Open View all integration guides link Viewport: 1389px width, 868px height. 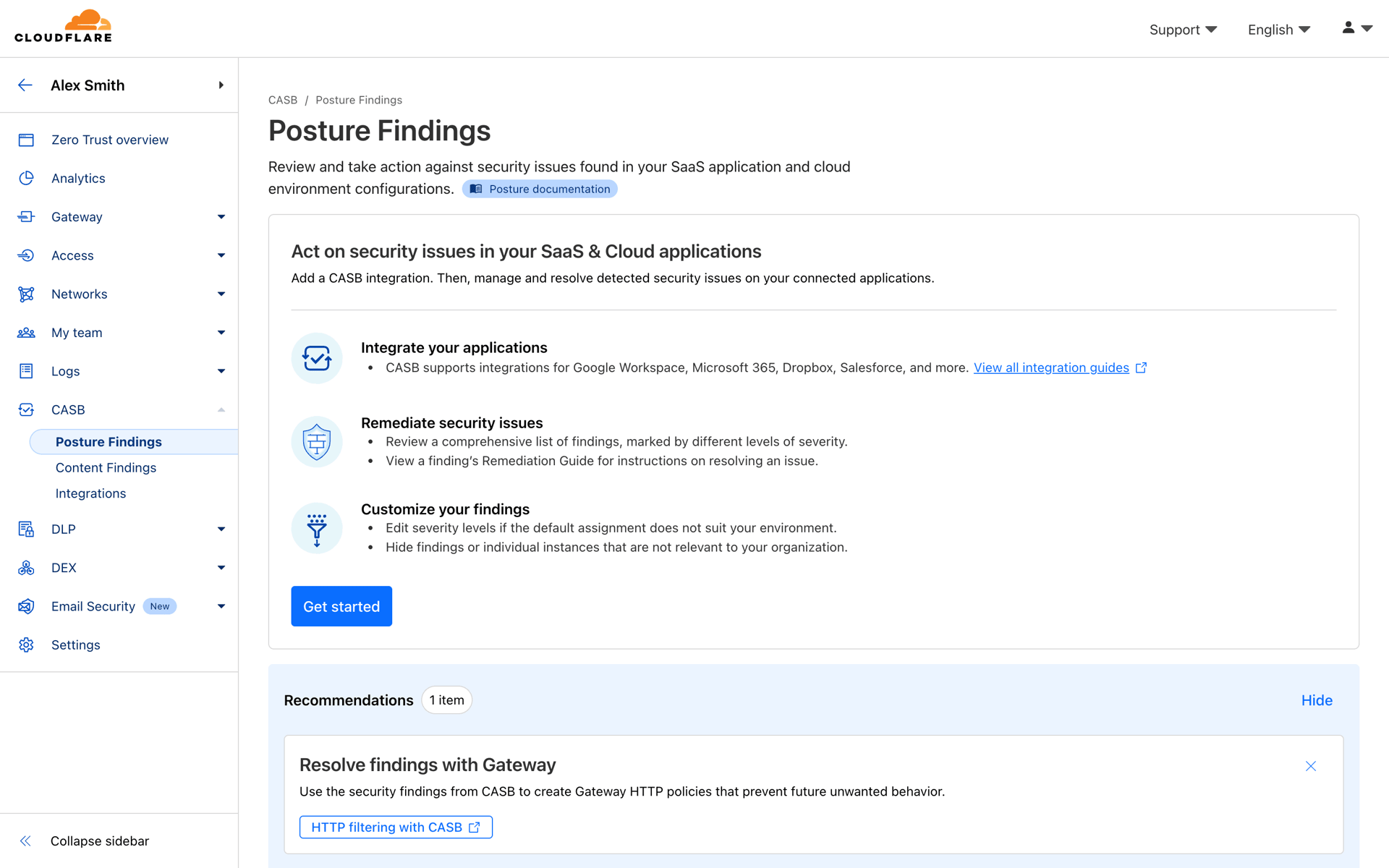(x=1051, y=367)
